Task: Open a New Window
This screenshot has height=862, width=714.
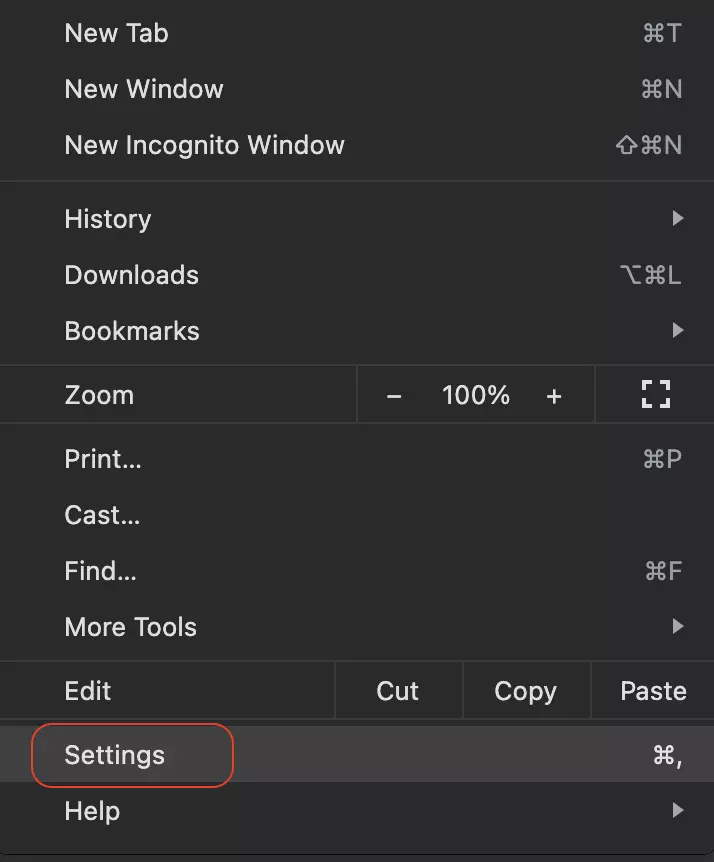Action: (144, 89)
